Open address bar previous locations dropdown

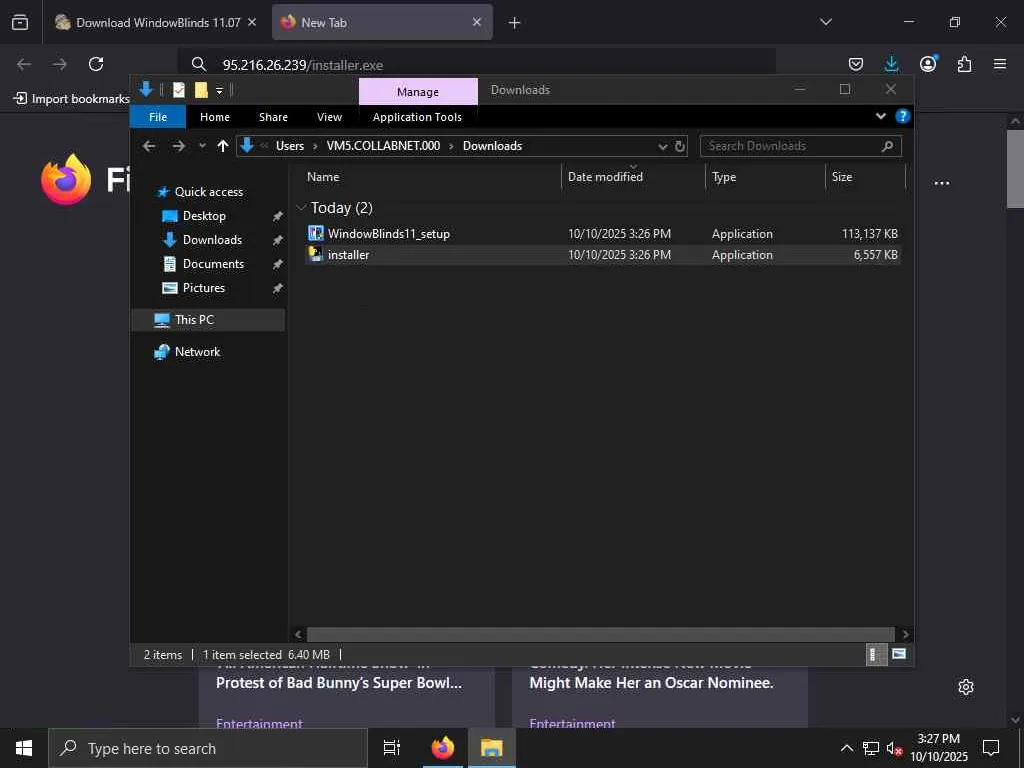pos(662,146)
